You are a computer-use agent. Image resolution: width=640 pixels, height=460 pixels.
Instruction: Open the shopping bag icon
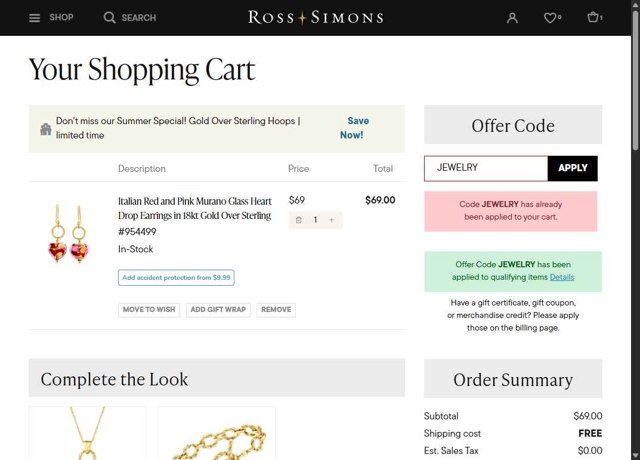tap(593, 17)
